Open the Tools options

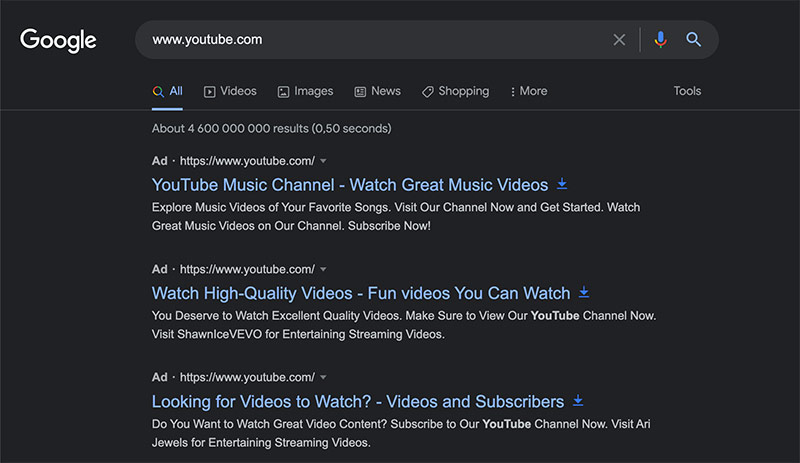click(x=687, y=91)
